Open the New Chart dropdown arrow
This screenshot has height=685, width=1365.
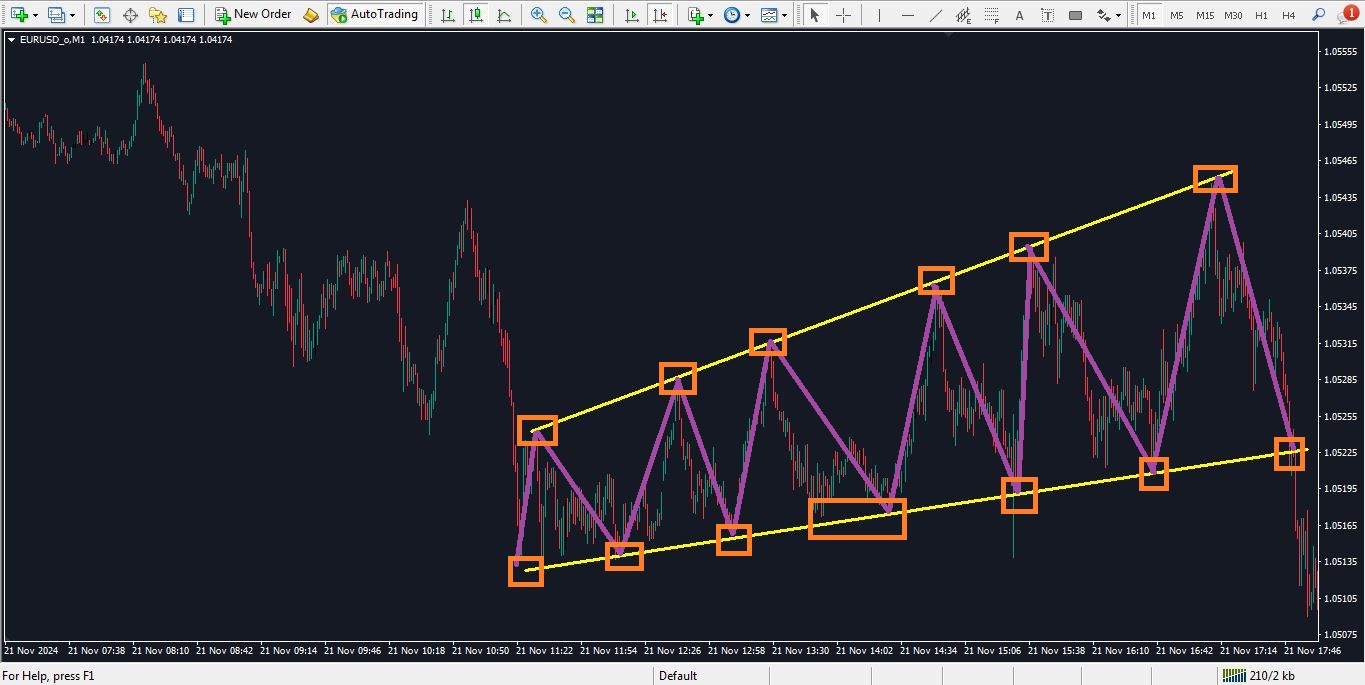[x=36, y=15]
